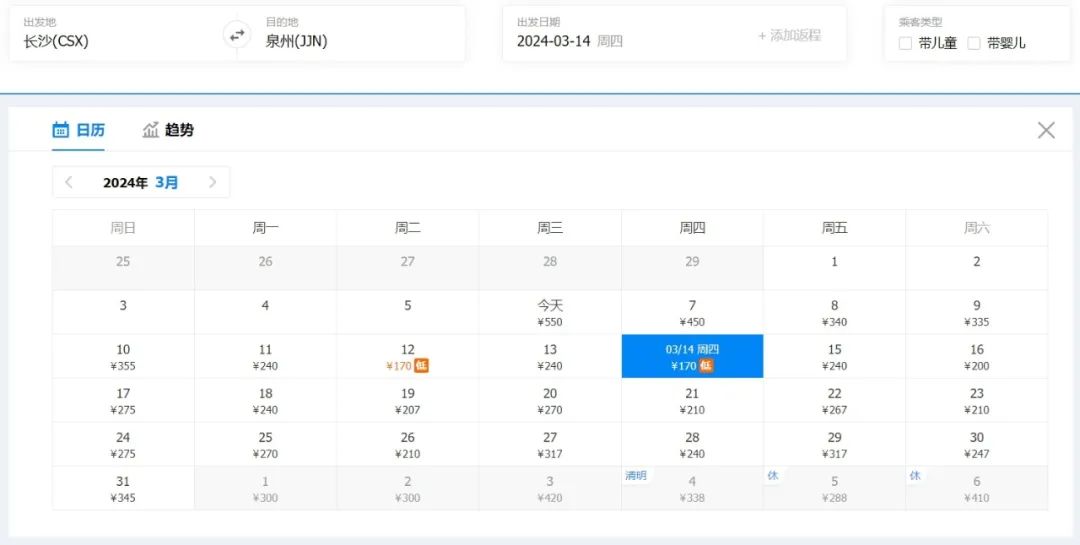
Task: Click March 1 date cell
Action: pyautogui.click(x=834, y=268)
